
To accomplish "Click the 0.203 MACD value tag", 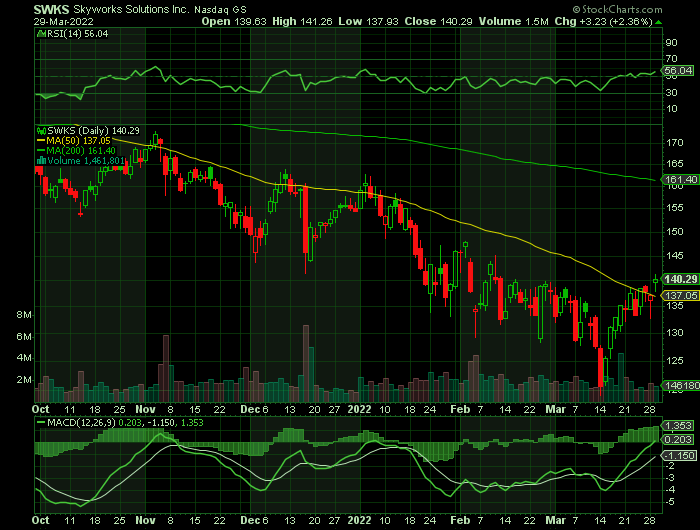I will [x=678, y=440].
